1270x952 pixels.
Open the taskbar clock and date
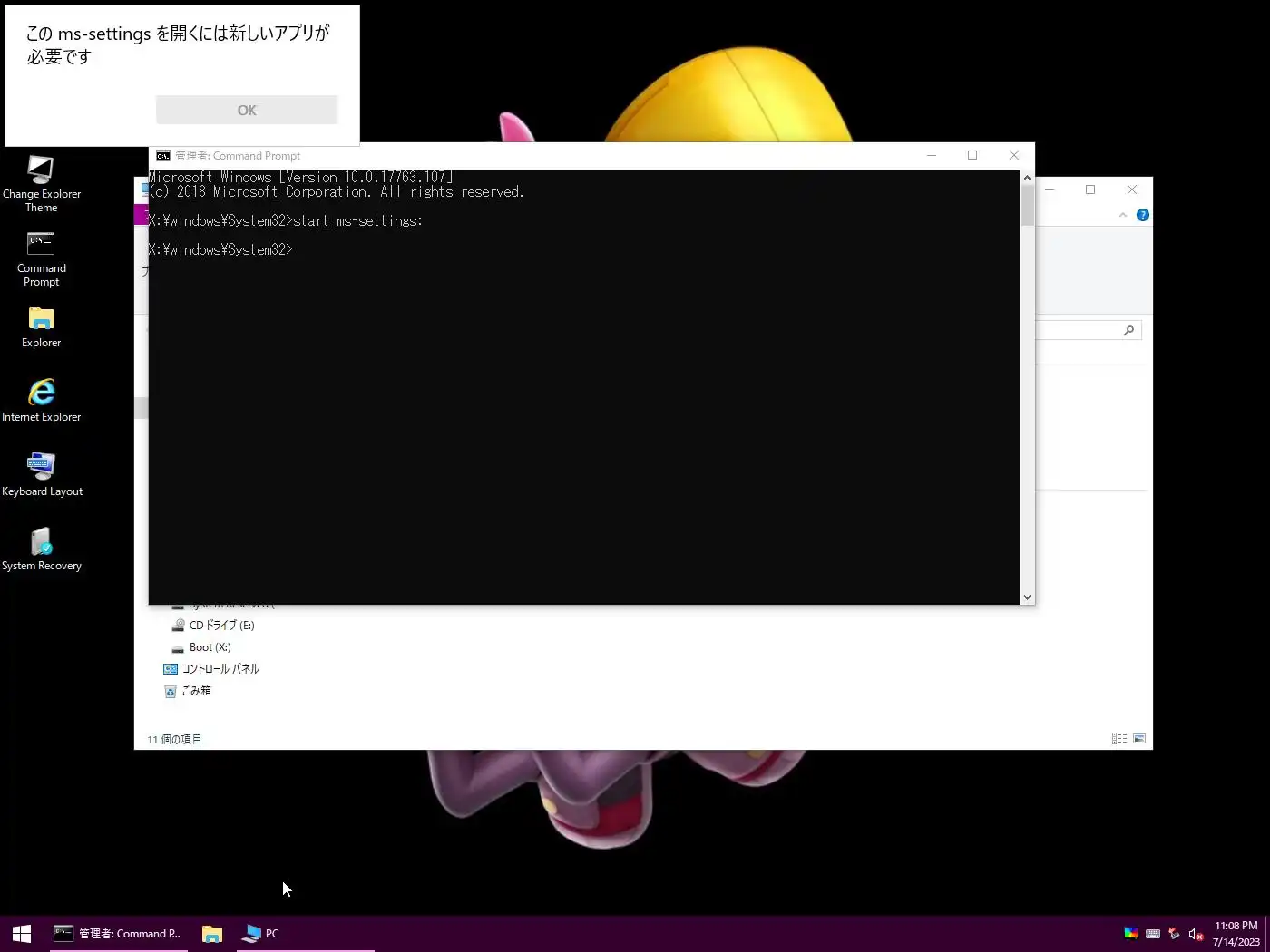click(x=1236, y=933)
